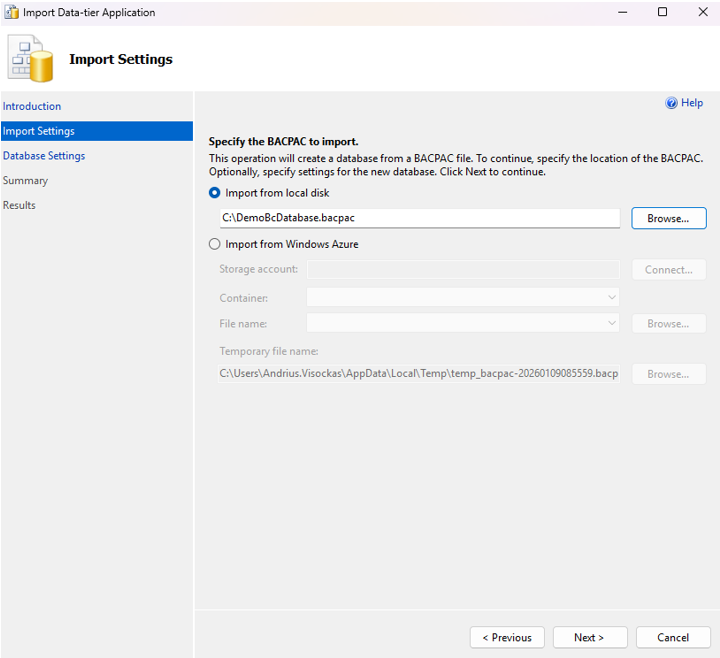Click the Help question mark icon
This screenshot has width=720, height=658.
(x=672, y=103)
